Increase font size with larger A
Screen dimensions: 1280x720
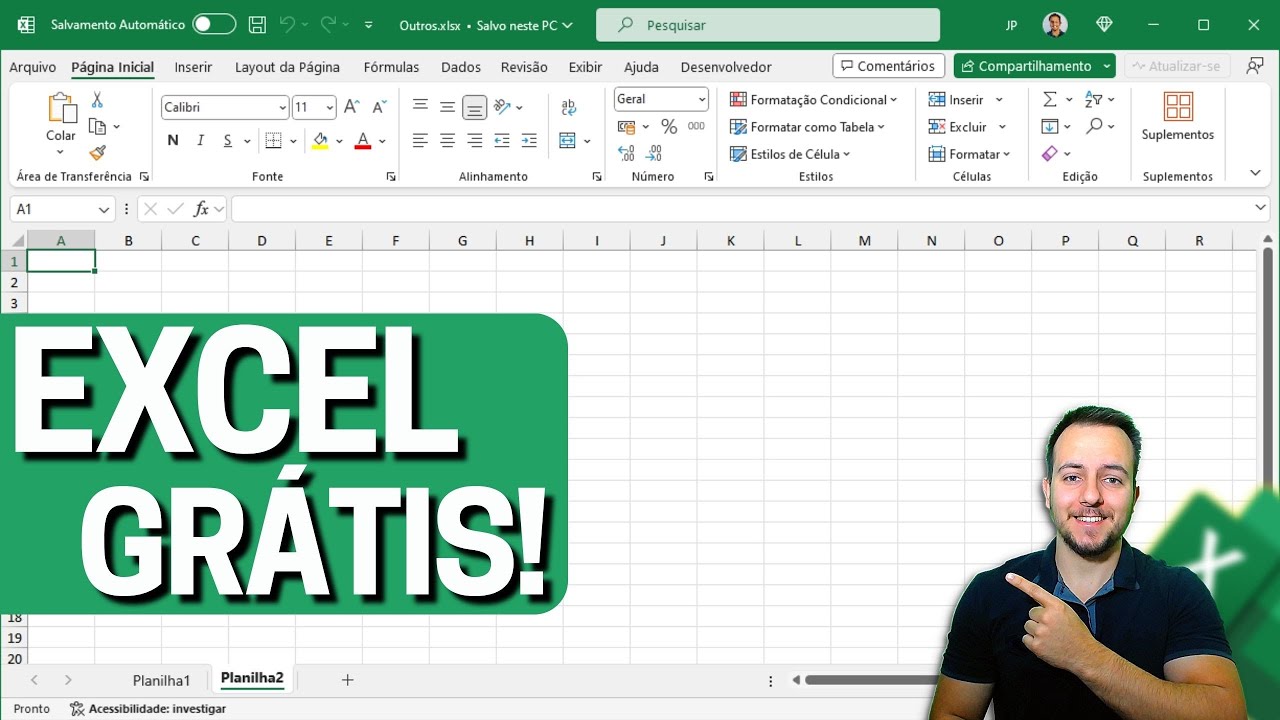click(x=351, y=107)
